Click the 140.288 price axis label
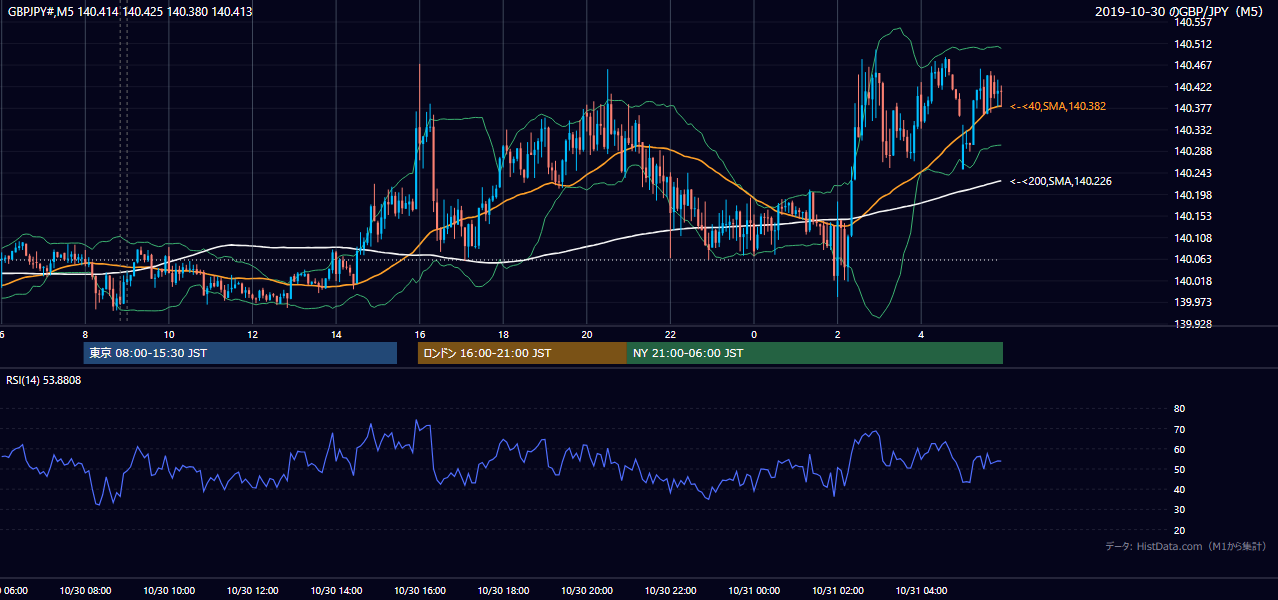 pos(1193,152)
